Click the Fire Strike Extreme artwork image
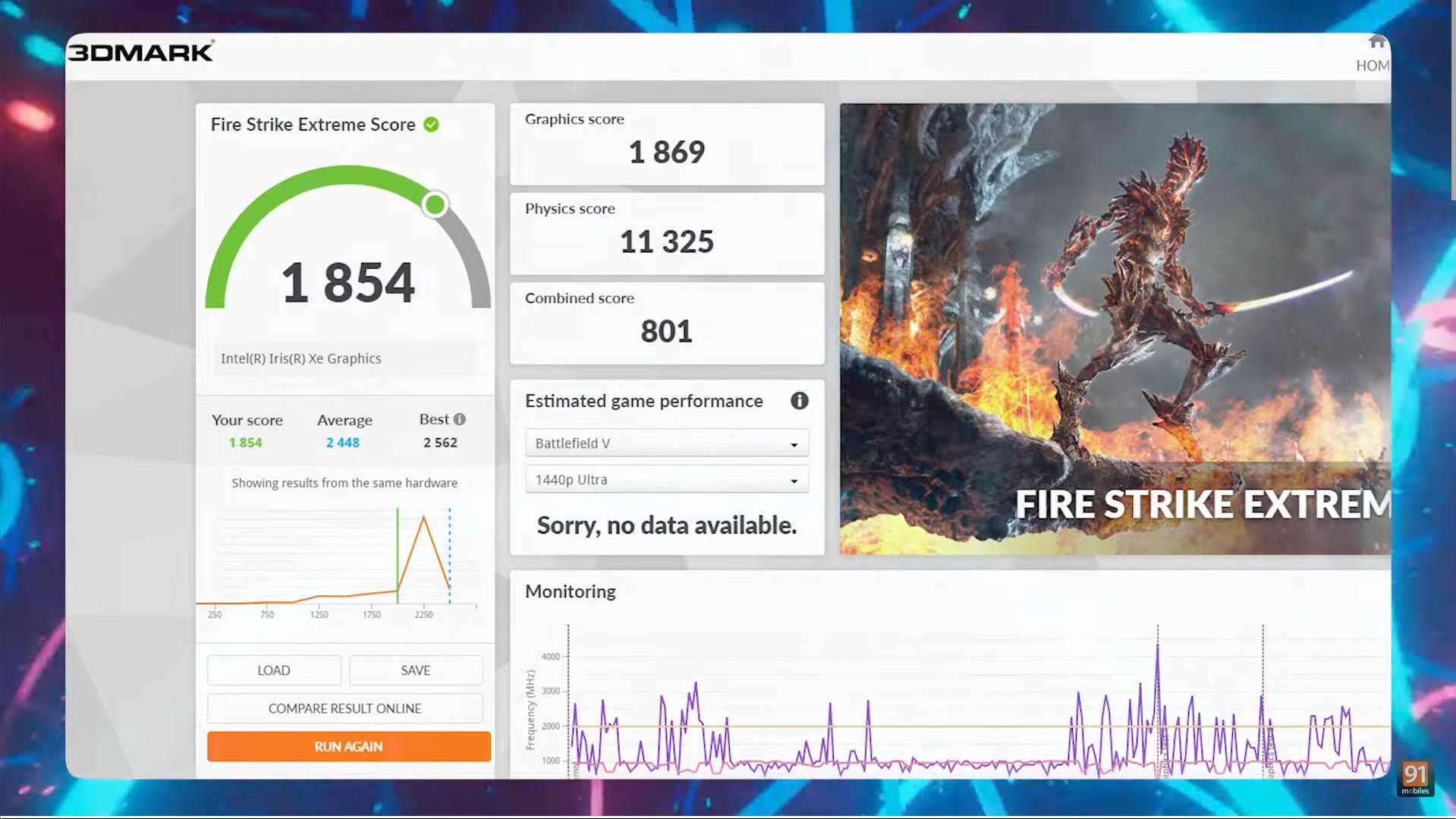Image resolution: width=1456 pixels, height=819 pixels. pyautogui.click(x=1115, y=329)
